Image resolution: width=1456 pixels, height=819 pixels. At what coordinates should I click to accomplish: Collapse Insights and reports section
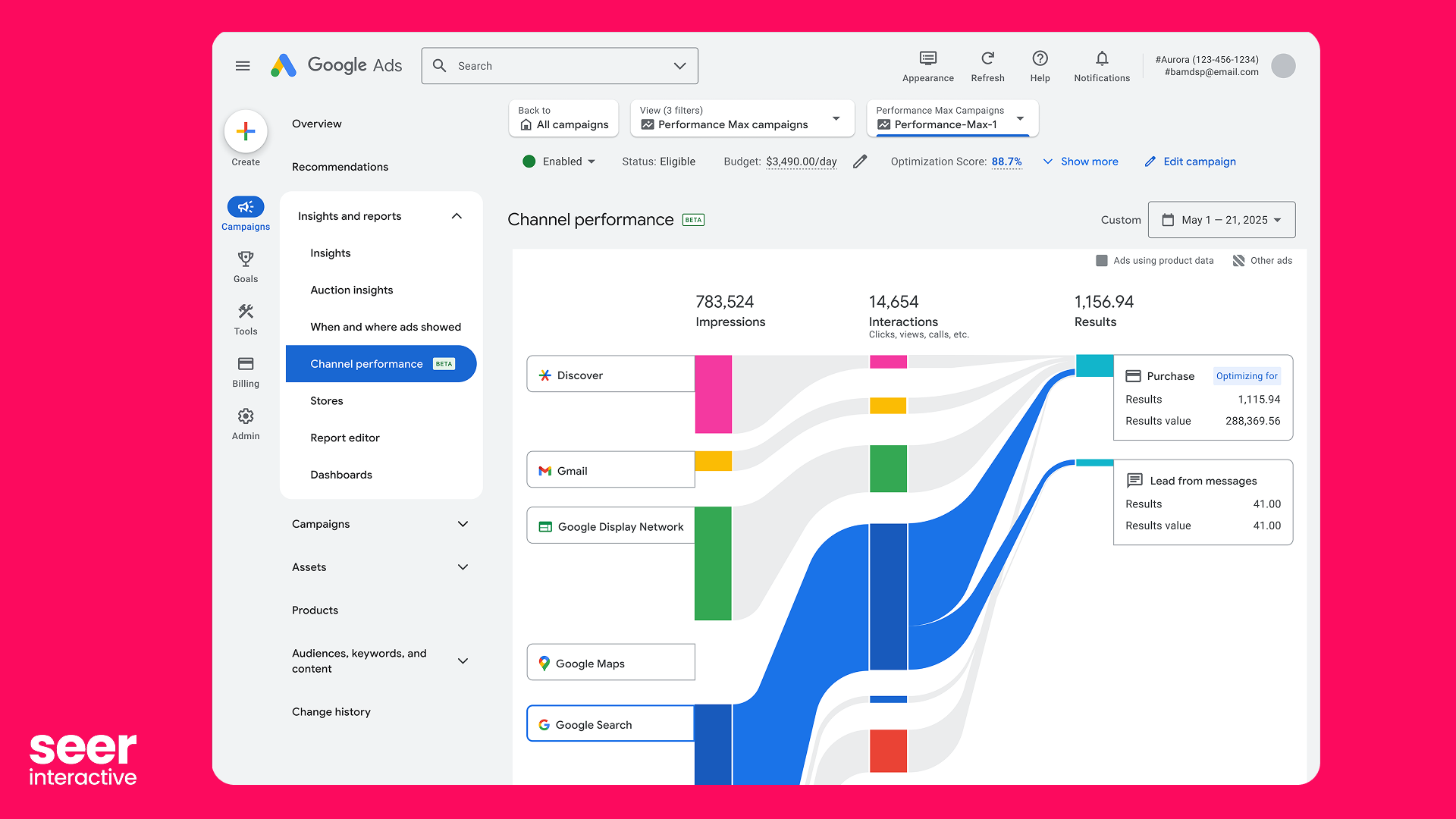(457, 216)
